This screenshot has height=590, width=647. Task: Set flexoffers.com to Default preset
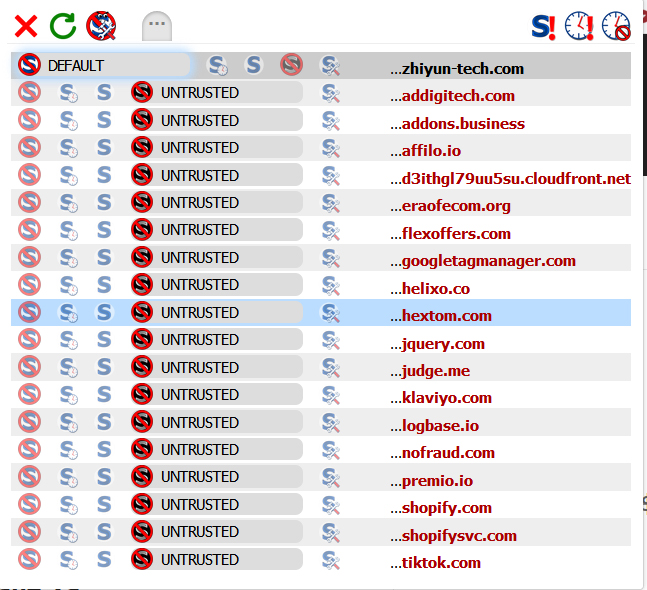(29, 230)
